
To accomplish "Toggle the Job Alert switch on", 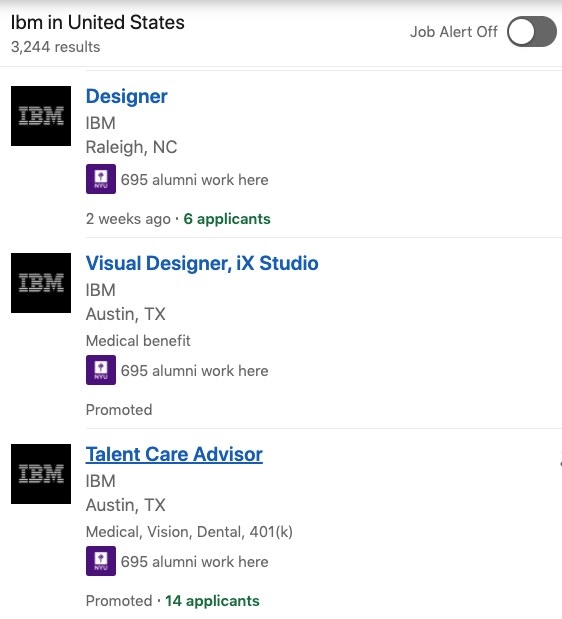I will point(532,32).
